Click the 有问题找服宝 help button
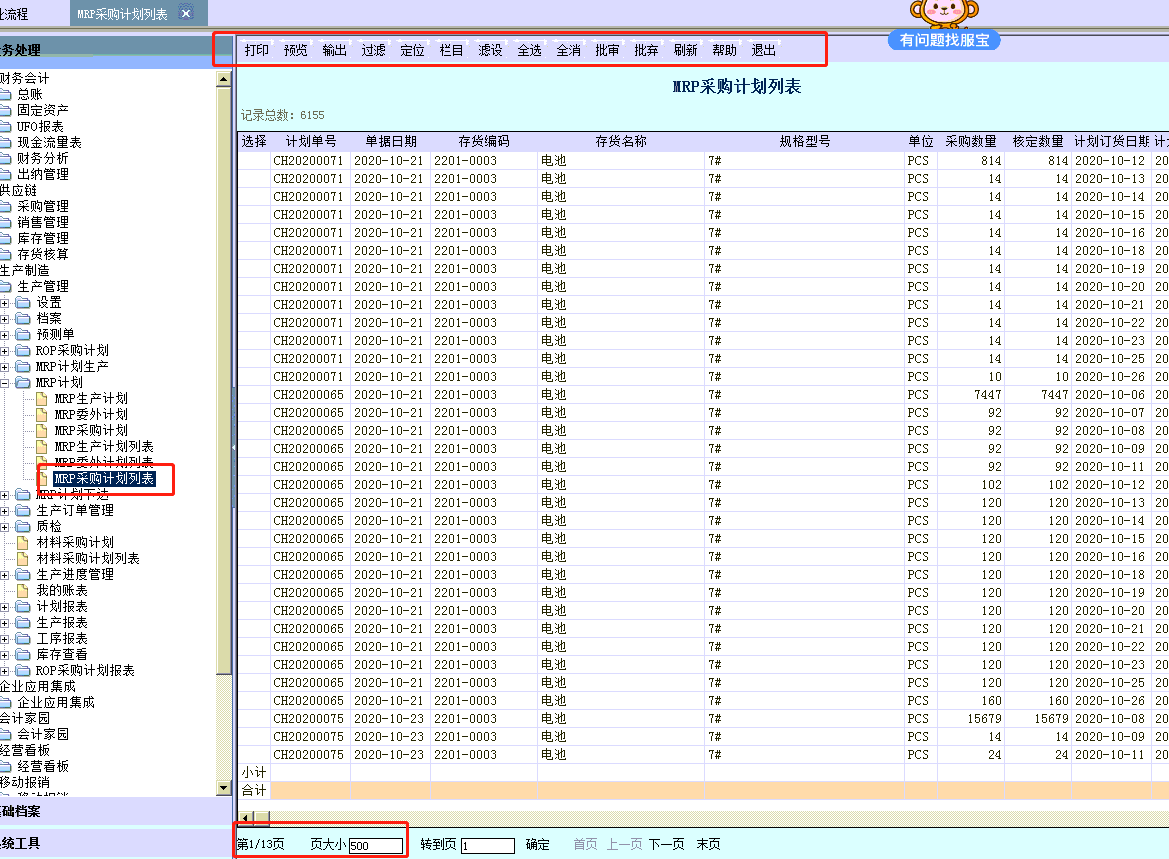The width and height of the screenshot is (1169, 859). tap(944, 40)
